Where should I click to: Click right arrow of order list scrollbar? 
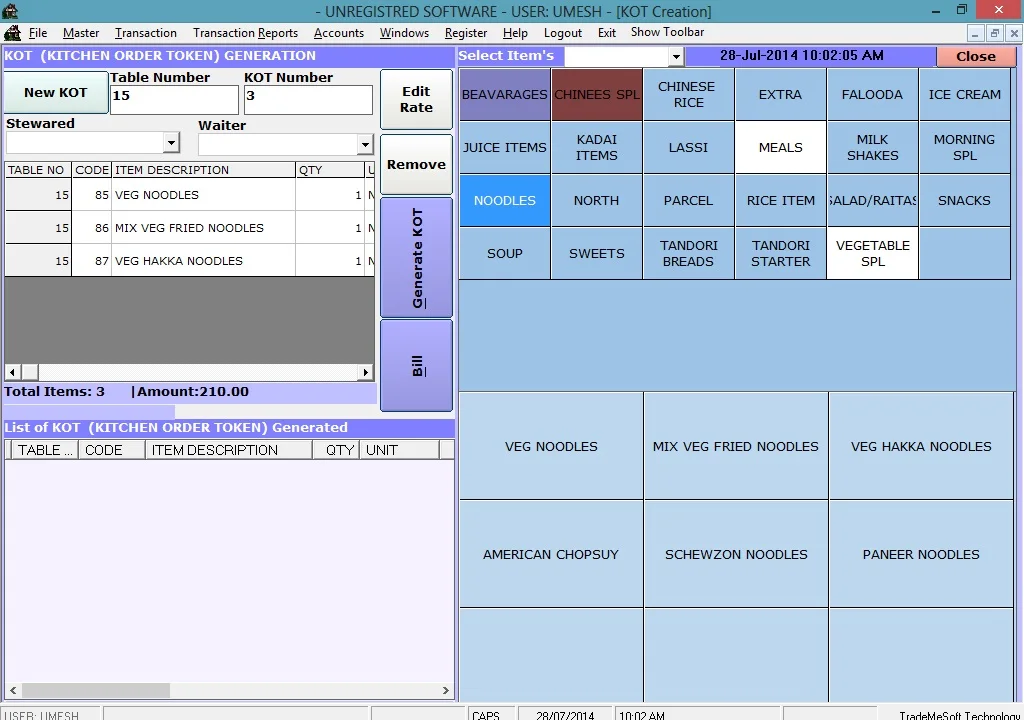pos(365,372)
